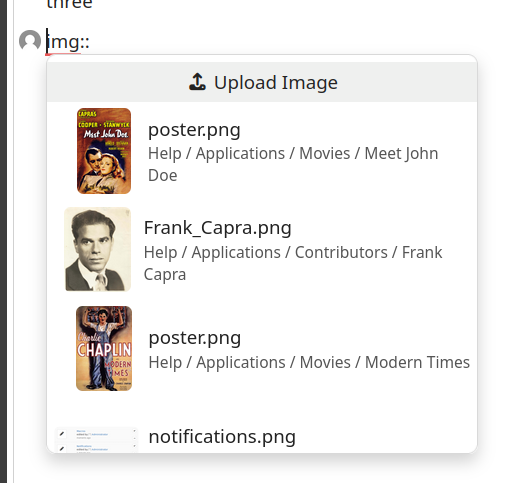Choose poster.png filename above Meet John Doe path
This screenshot has width=510, height=483.
tap(194, 130)
